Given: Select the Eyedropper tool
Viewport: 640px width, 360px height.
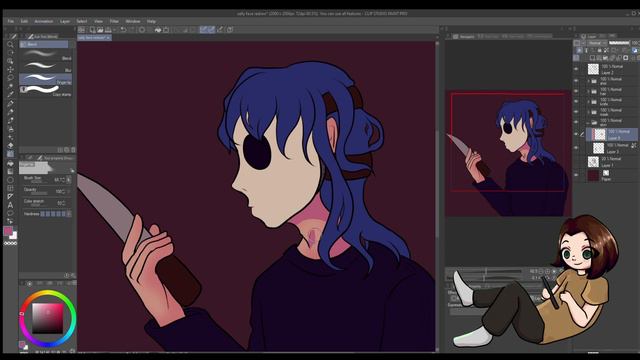Looking at the screenshot, I should 10,94.
